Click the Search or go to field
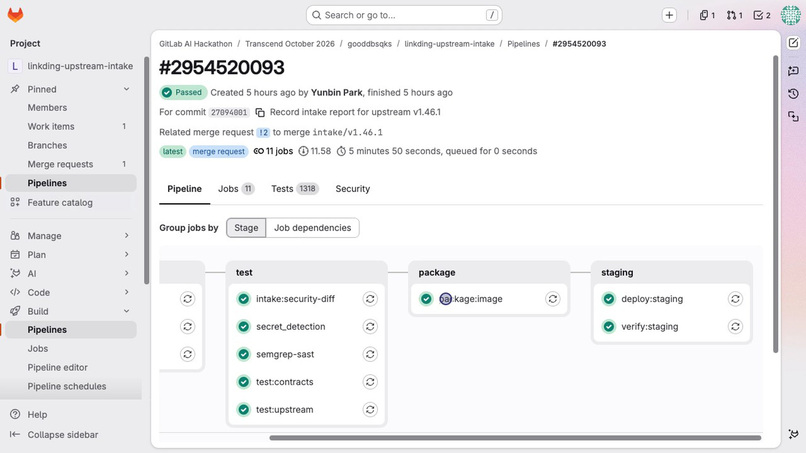The image size is (806, 453). pos(404,15)
